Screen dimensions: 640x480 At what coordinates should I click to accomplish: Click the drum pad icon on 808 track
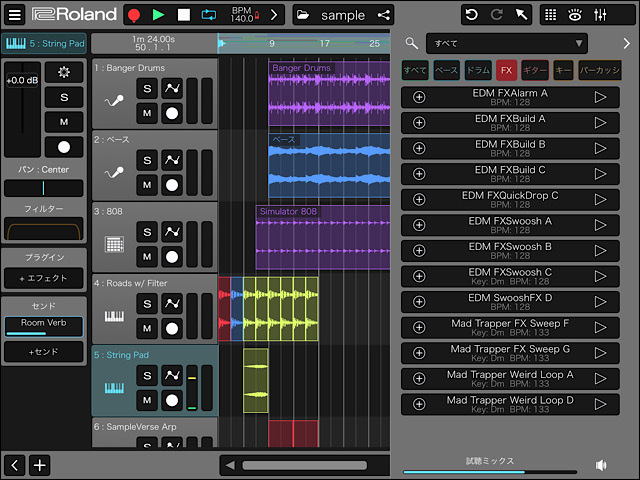[114, 244]
